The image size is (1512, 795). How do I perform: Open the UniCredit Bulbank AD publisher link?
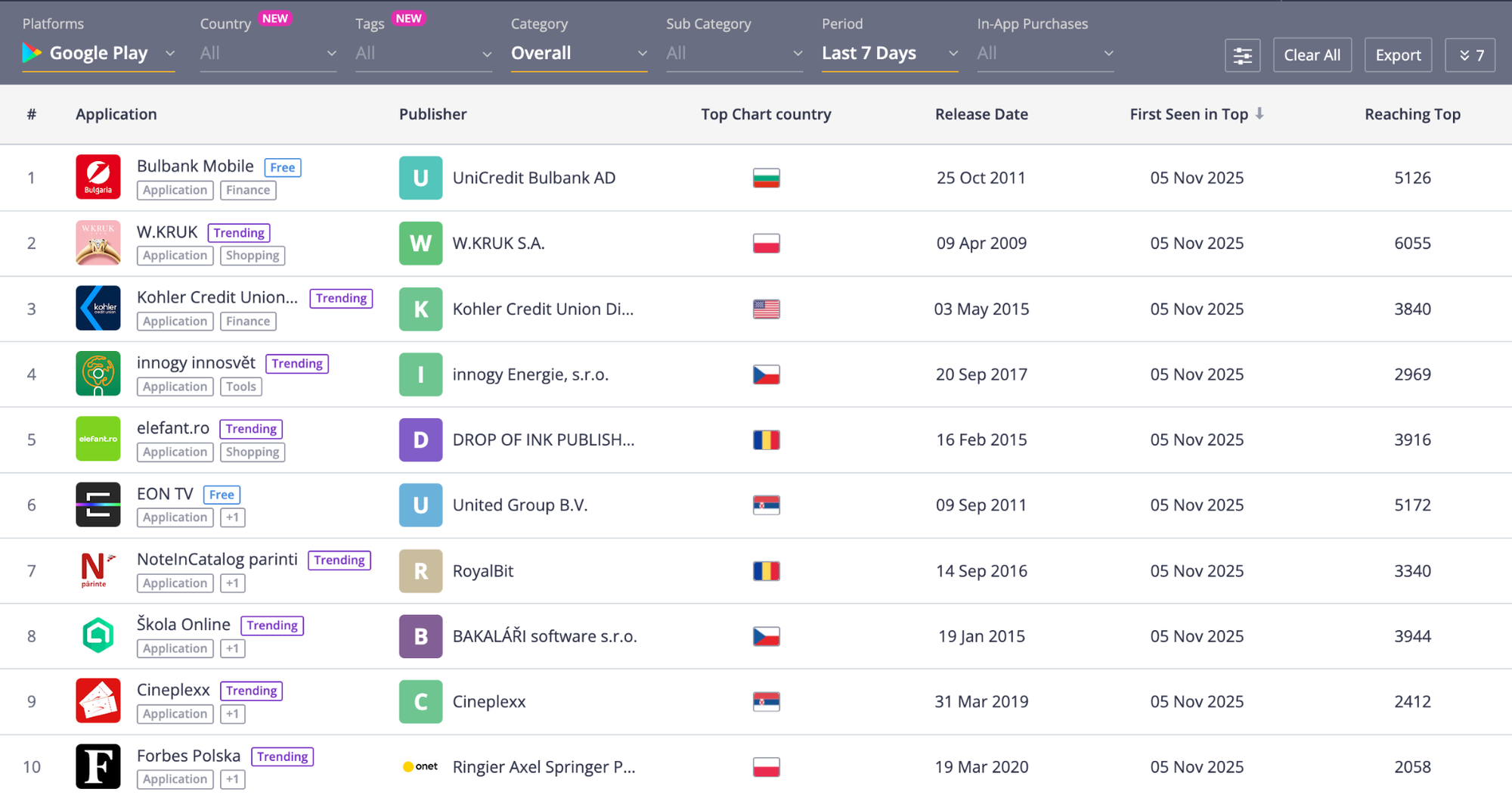pos(534,178)
